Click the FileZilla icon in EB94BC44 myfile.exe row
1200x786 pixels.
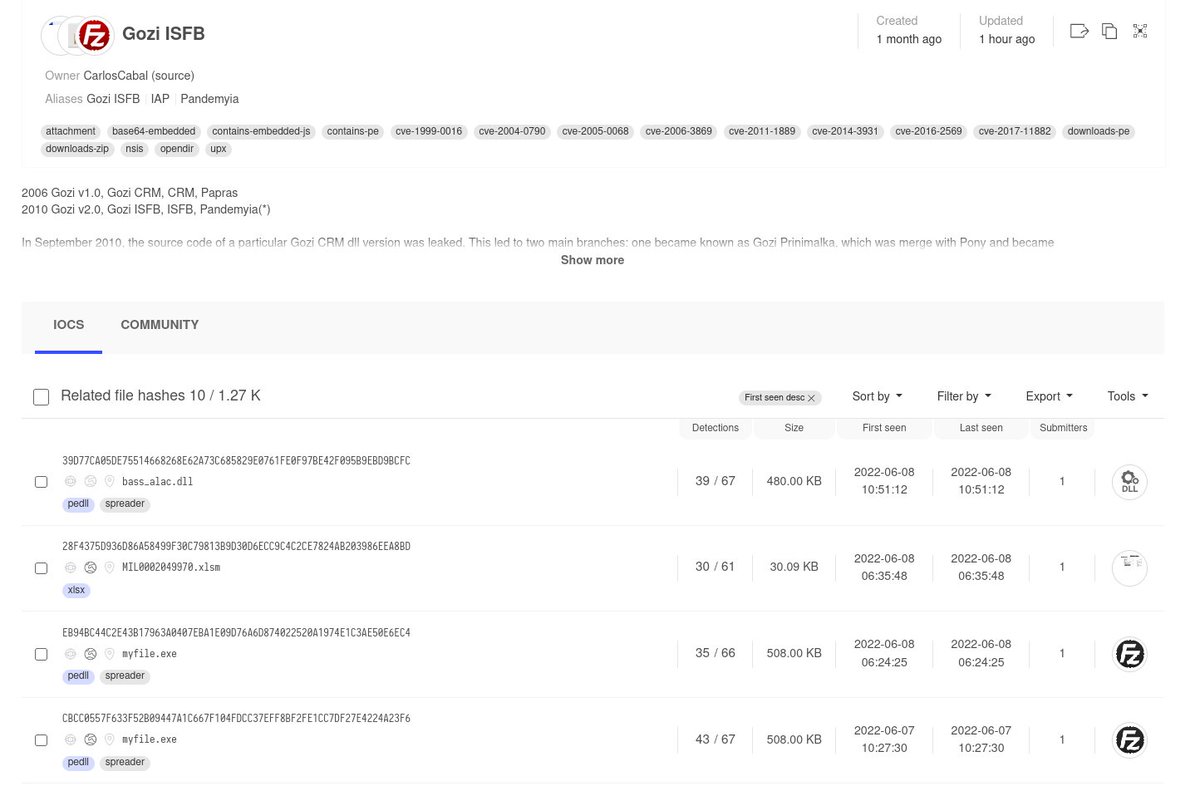click(x=1130, y=654)
